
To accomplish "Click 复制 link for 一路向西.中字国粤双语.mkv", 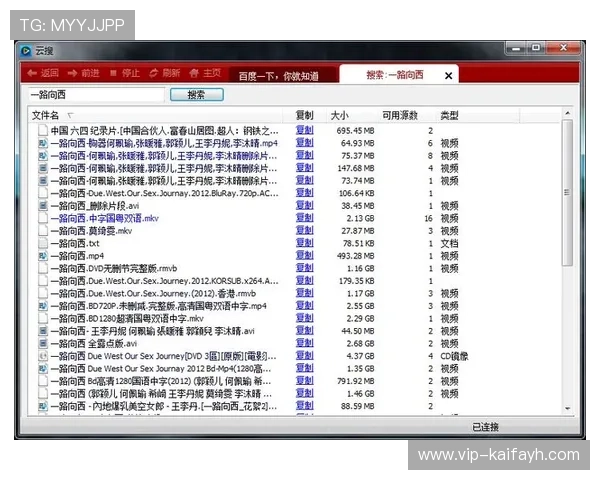I will tap(305, 218).
